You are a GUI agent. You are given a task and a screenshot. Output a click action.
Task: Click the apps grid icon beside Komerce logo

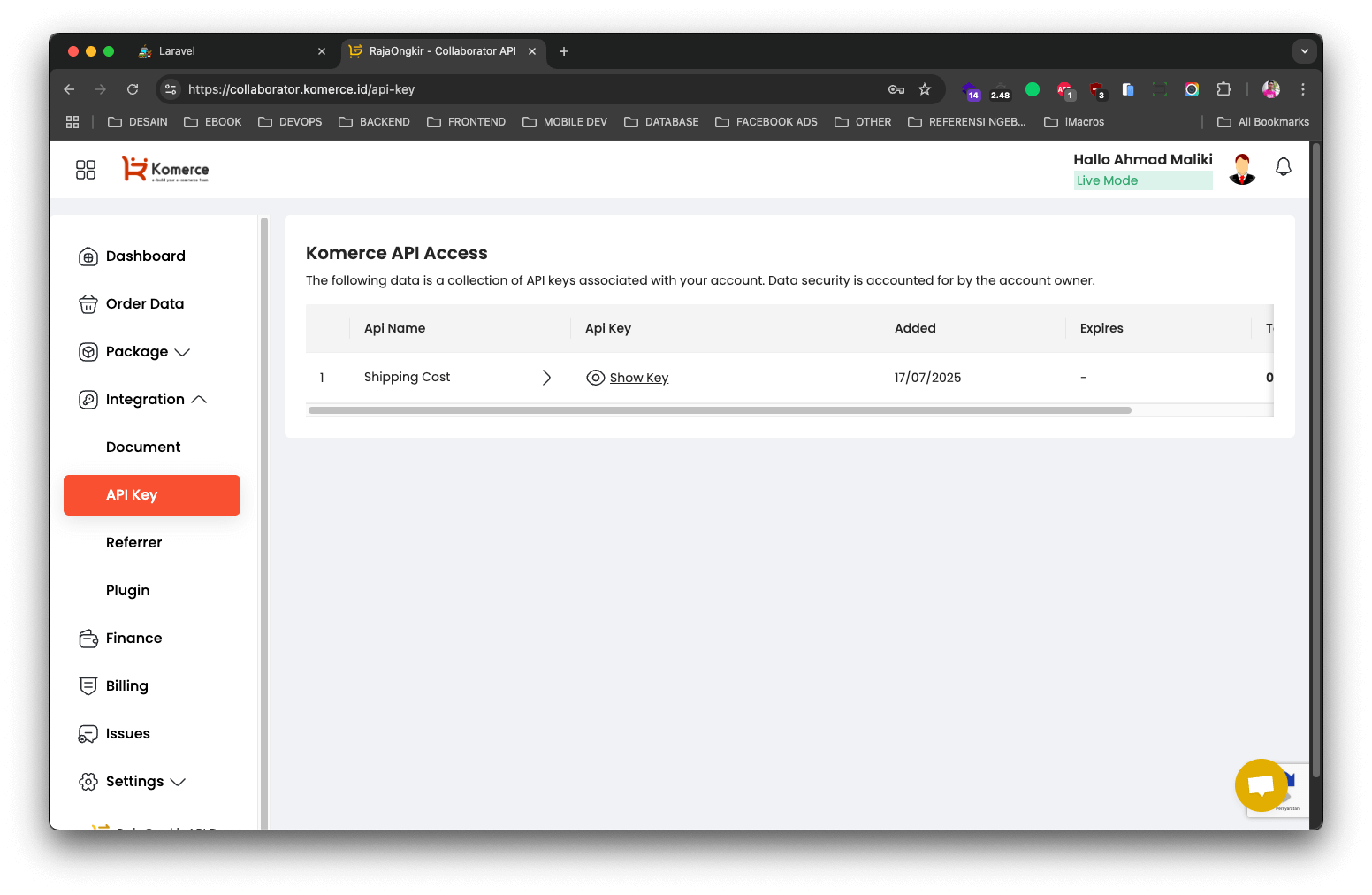tap(86, 170)
